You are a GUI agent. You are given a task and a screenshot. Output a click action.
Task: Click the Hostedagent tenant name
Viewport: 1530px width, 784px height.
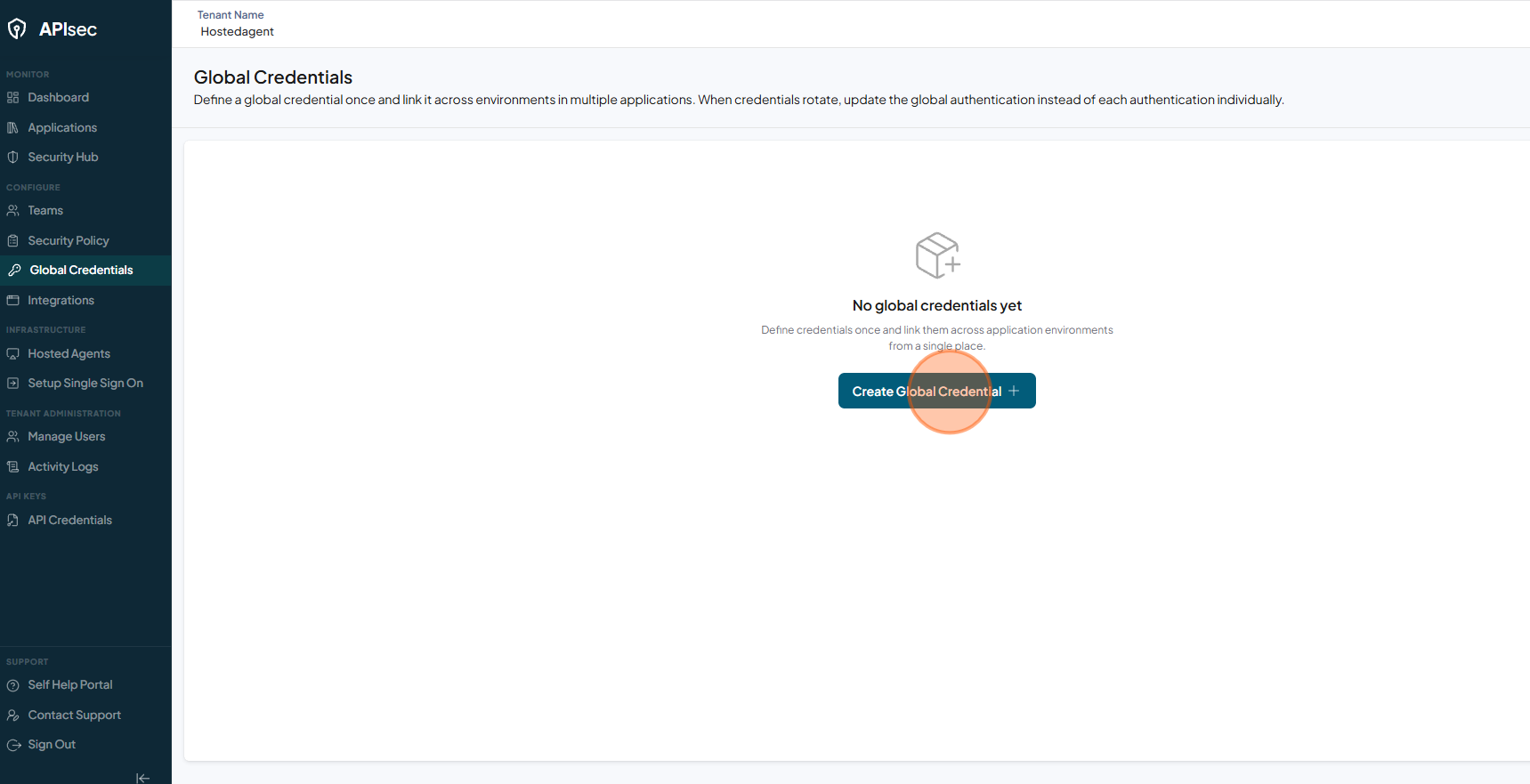238,32
